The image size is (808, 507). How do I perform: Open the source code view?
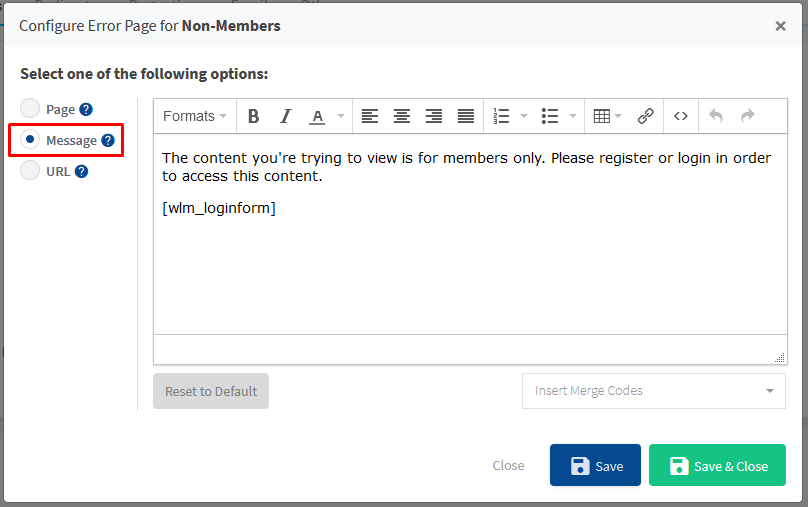pyautogui.click(x=681, y=116)
